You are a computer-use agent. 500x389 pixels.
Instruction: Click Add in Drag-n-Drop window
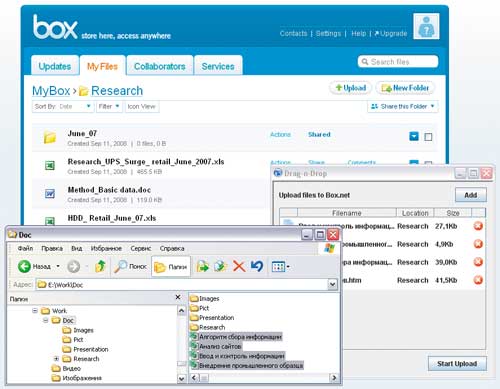(x=471, y=195)
